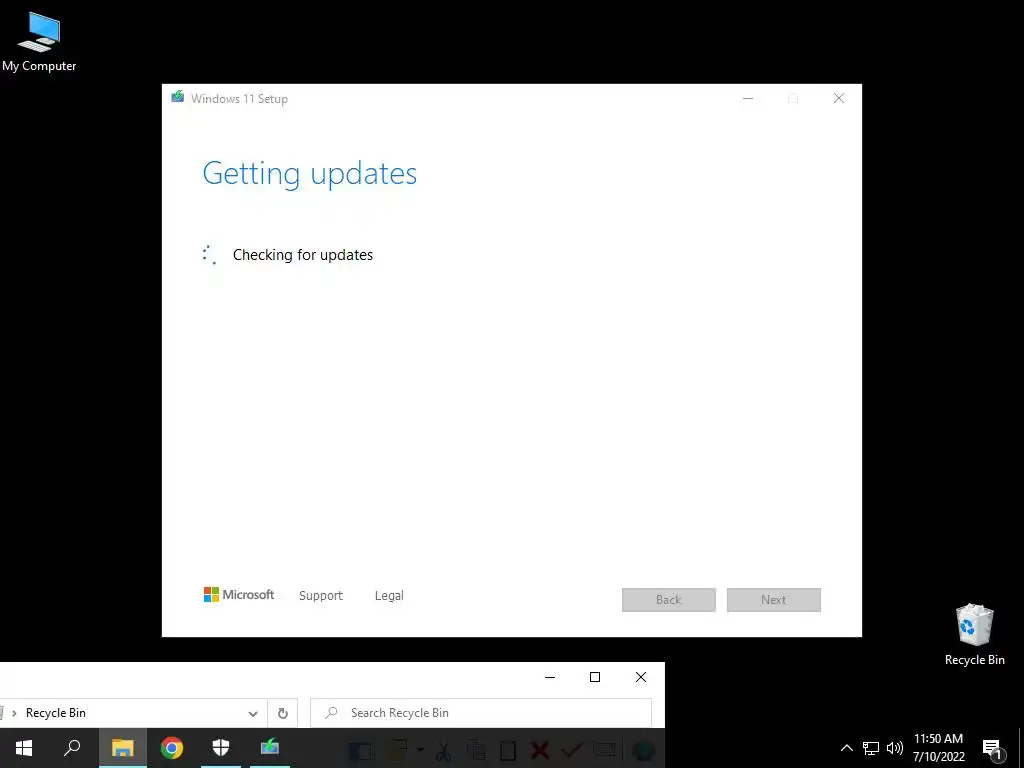The image size is (1024, 768).
Task: Click the Back button in Setup
Action: click(669, 600)
